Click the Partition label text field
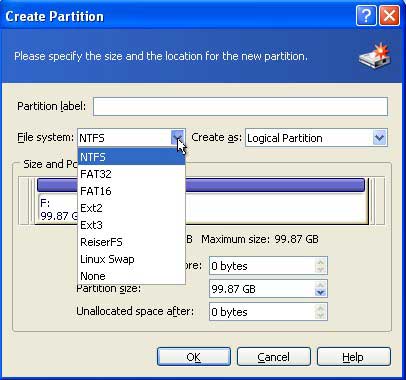 tap(240, 107)
